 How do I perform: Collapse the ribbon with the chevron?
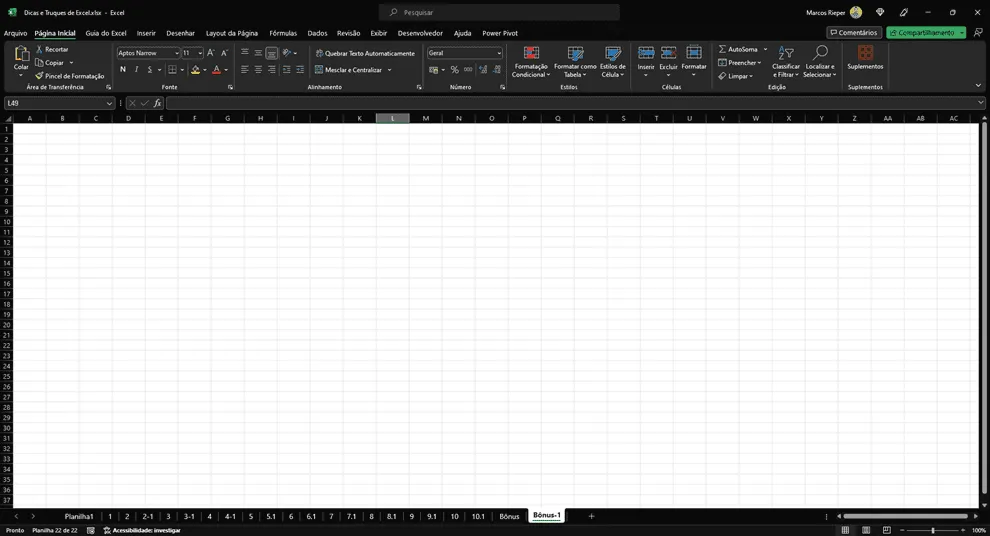[x=978, y=86]
